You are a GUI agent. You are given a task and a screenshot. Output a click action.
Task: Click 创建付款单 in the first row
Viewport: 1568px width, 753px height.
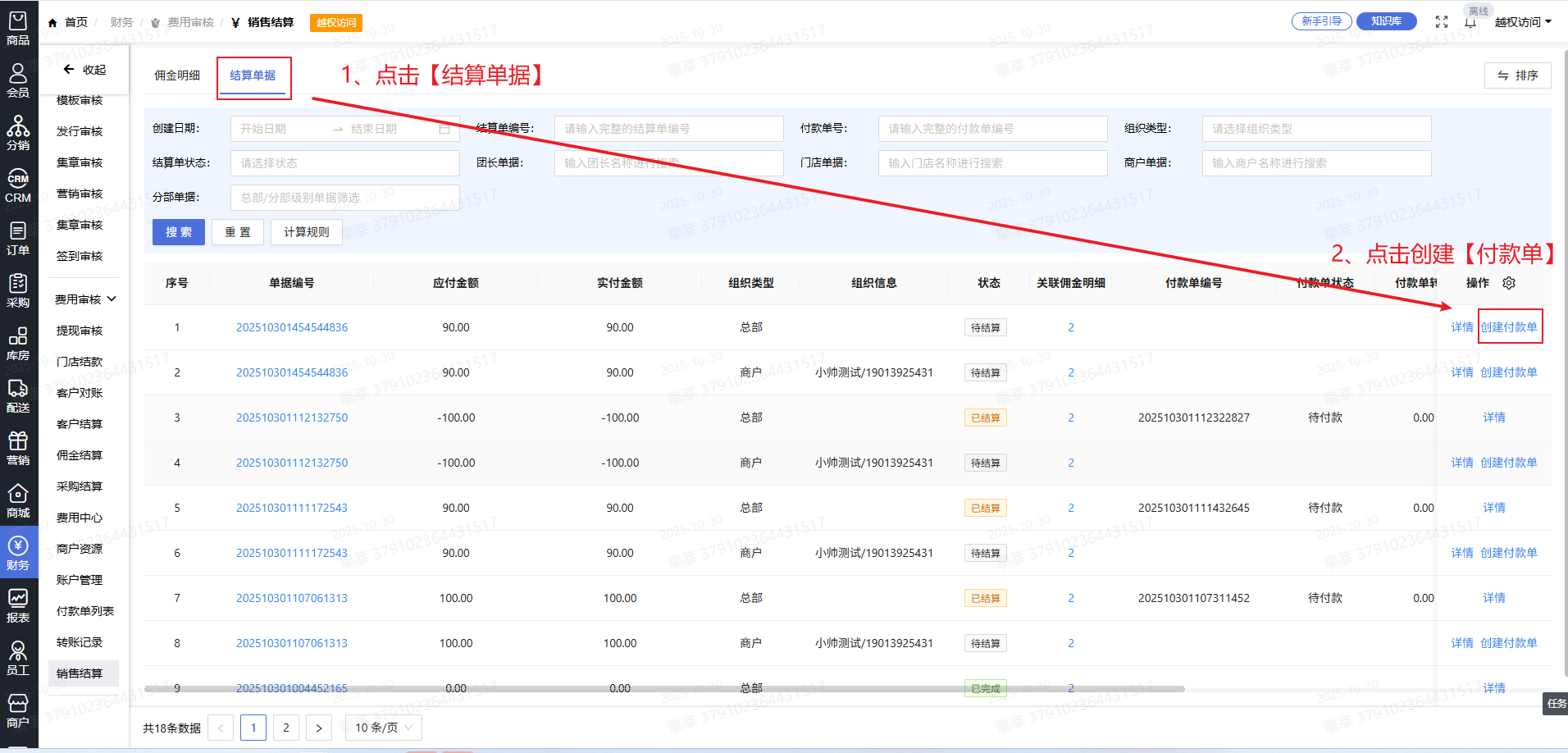pos(1509,326)
